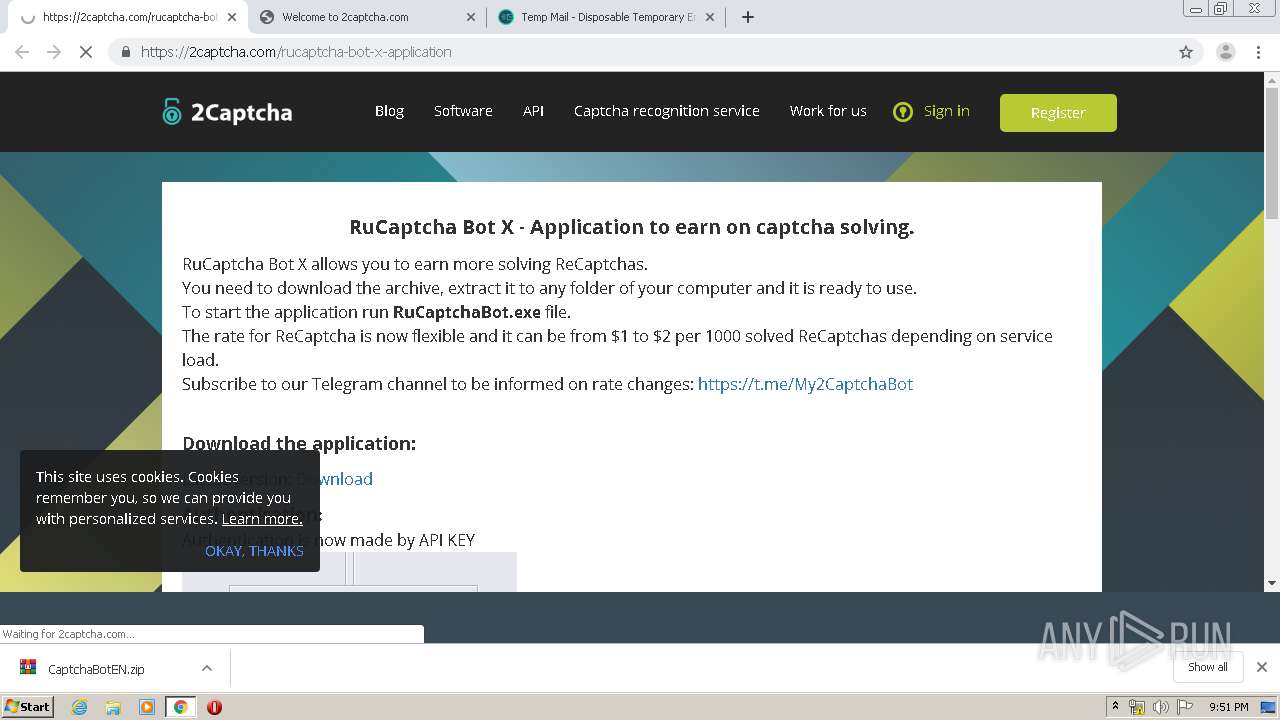The width and height of the screenshot is (1280, 720).
Task: Open the Blog menu item
Action: click(389, 111)
